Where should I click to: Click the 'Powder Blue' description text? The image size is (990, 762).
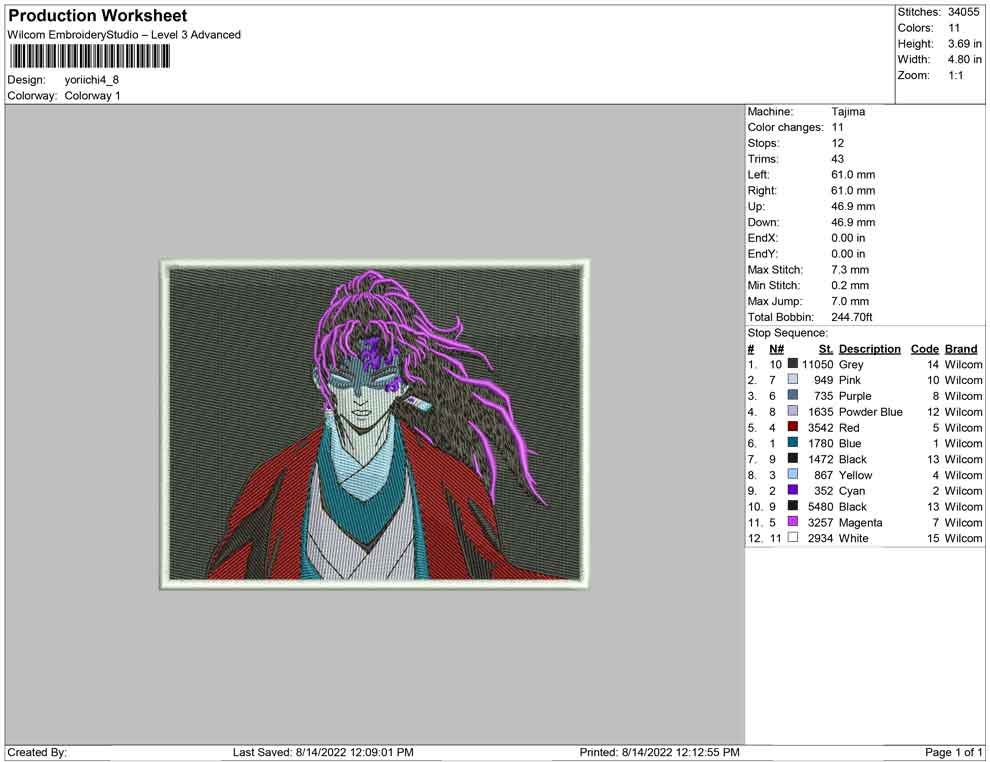871,412
